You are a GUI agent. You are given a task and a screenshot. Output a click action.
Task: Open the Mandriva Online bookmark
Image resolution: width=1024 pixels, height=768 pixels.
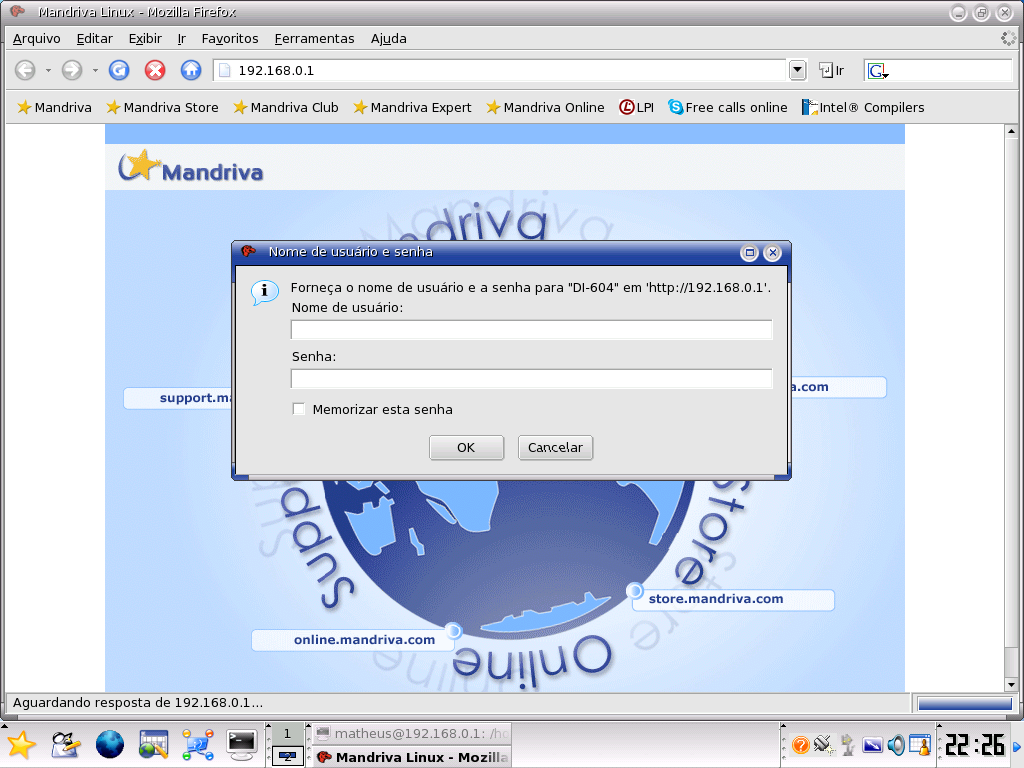(x=545, y=107)
